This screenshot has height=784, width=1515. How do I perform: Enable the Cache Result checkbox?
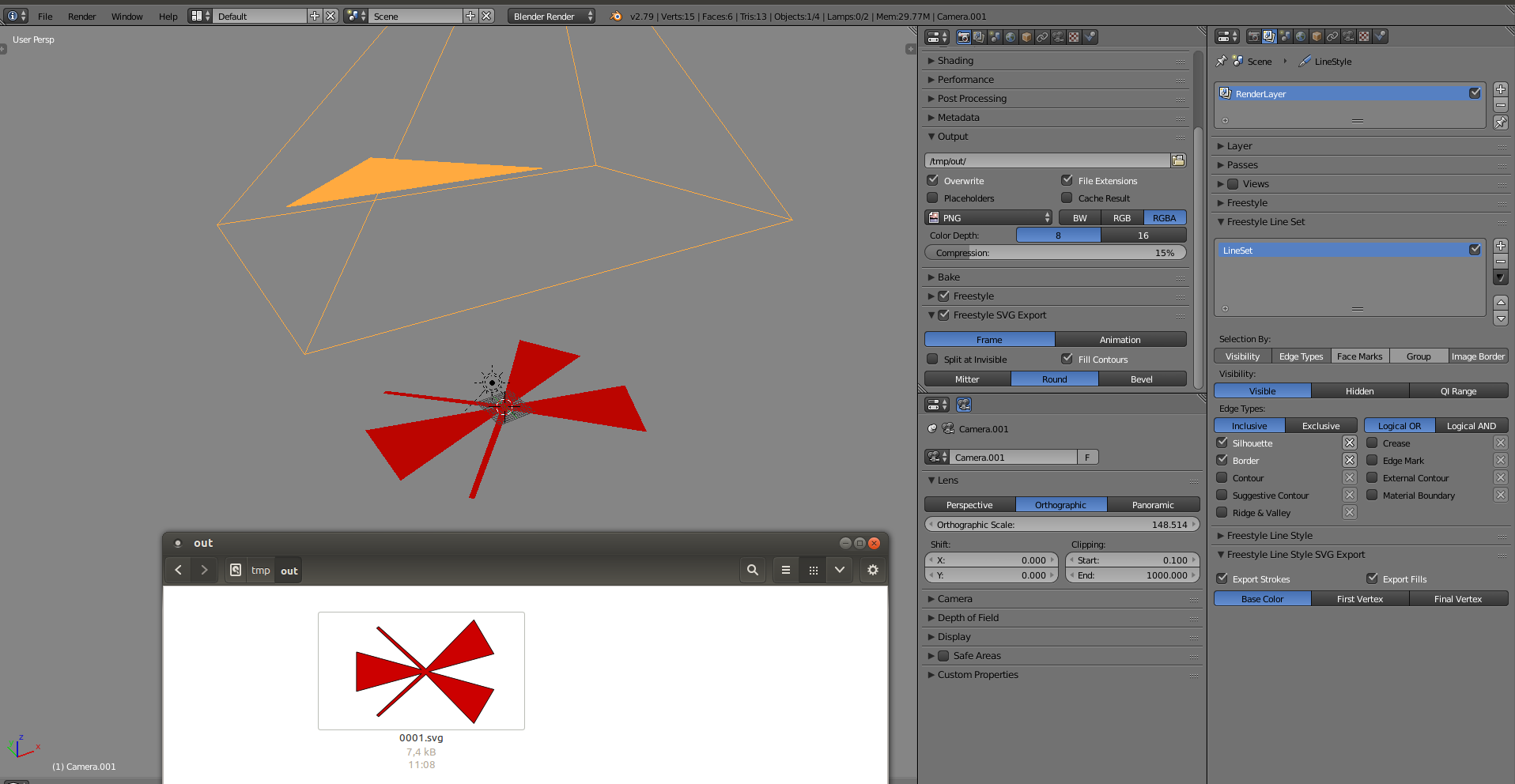point(1067,198)
